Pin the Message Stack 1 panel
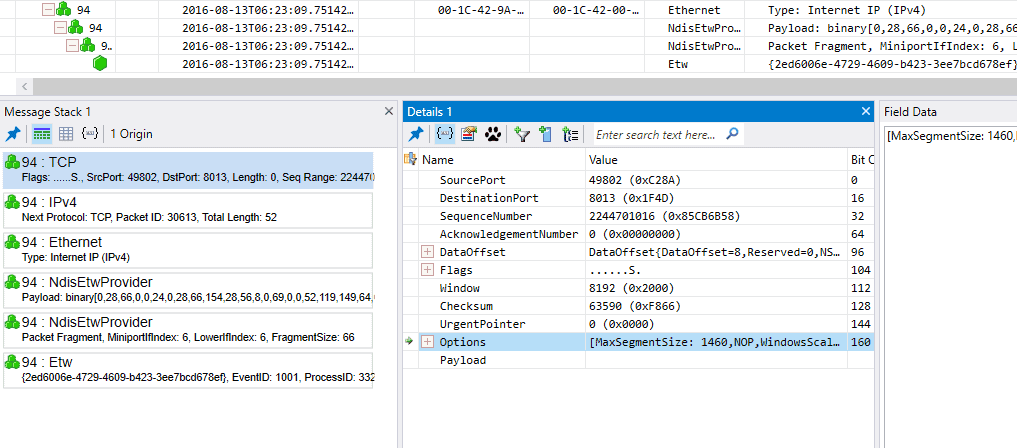This screenshot has height=448, width=1017. tap(13, 134)
